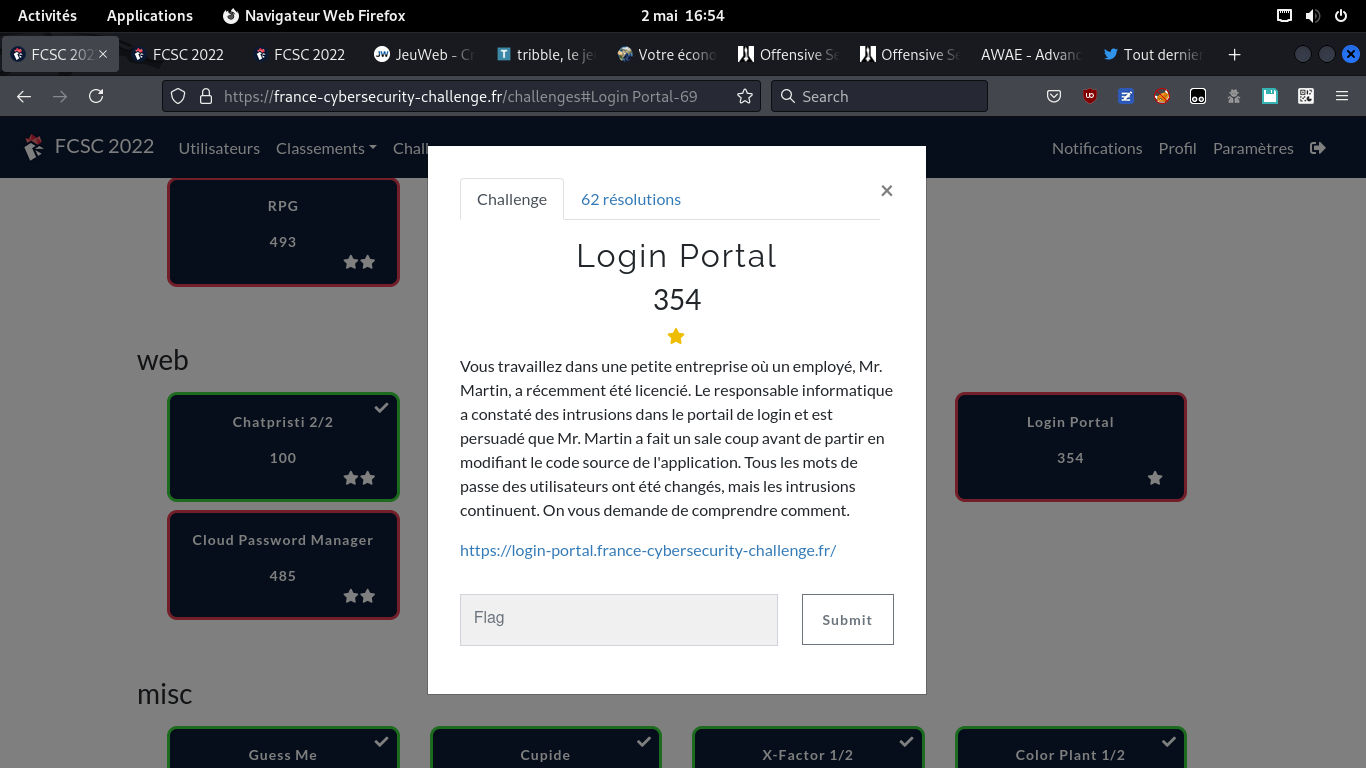Viewport: 1366px width, 768px height.
Task: Open the Login Portal challenge card
Action: click(x=1071, y=447)
